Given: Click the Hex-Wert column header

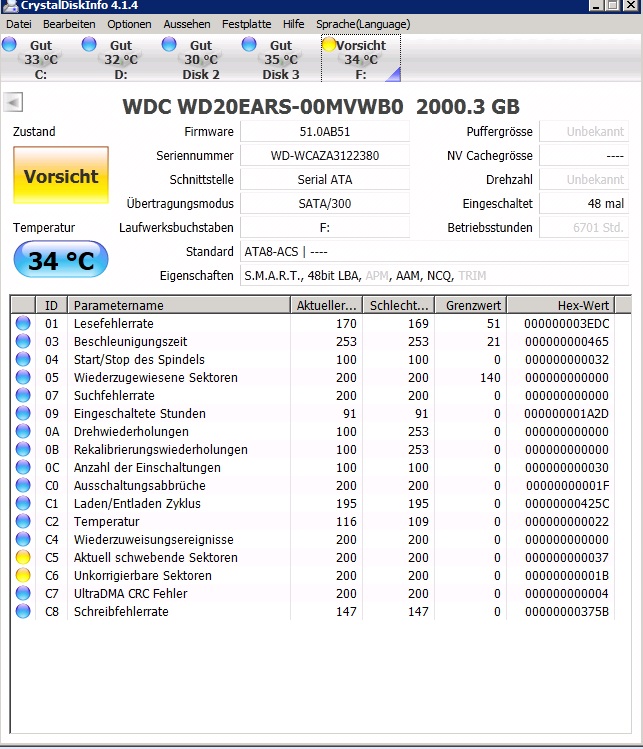Looking at the screenshot, I should coord(561,305).
